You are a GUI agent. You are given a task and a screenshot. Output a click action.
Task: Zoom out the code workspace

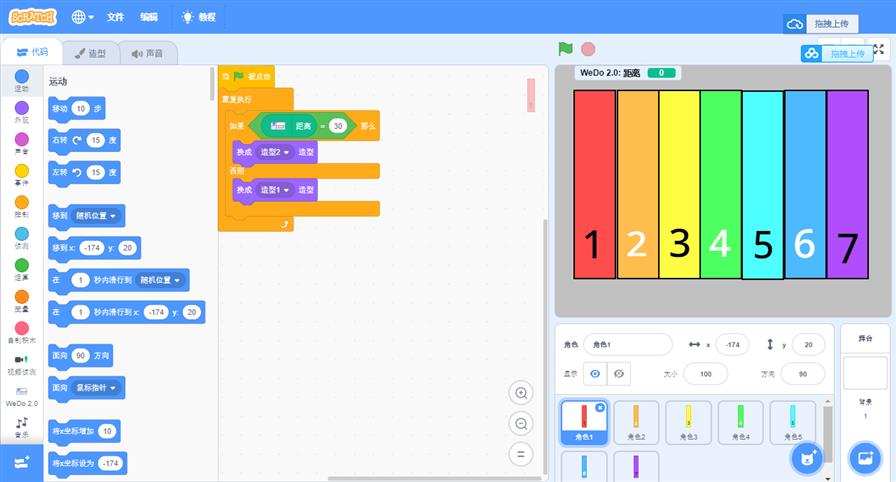click(x=520, y=424)
